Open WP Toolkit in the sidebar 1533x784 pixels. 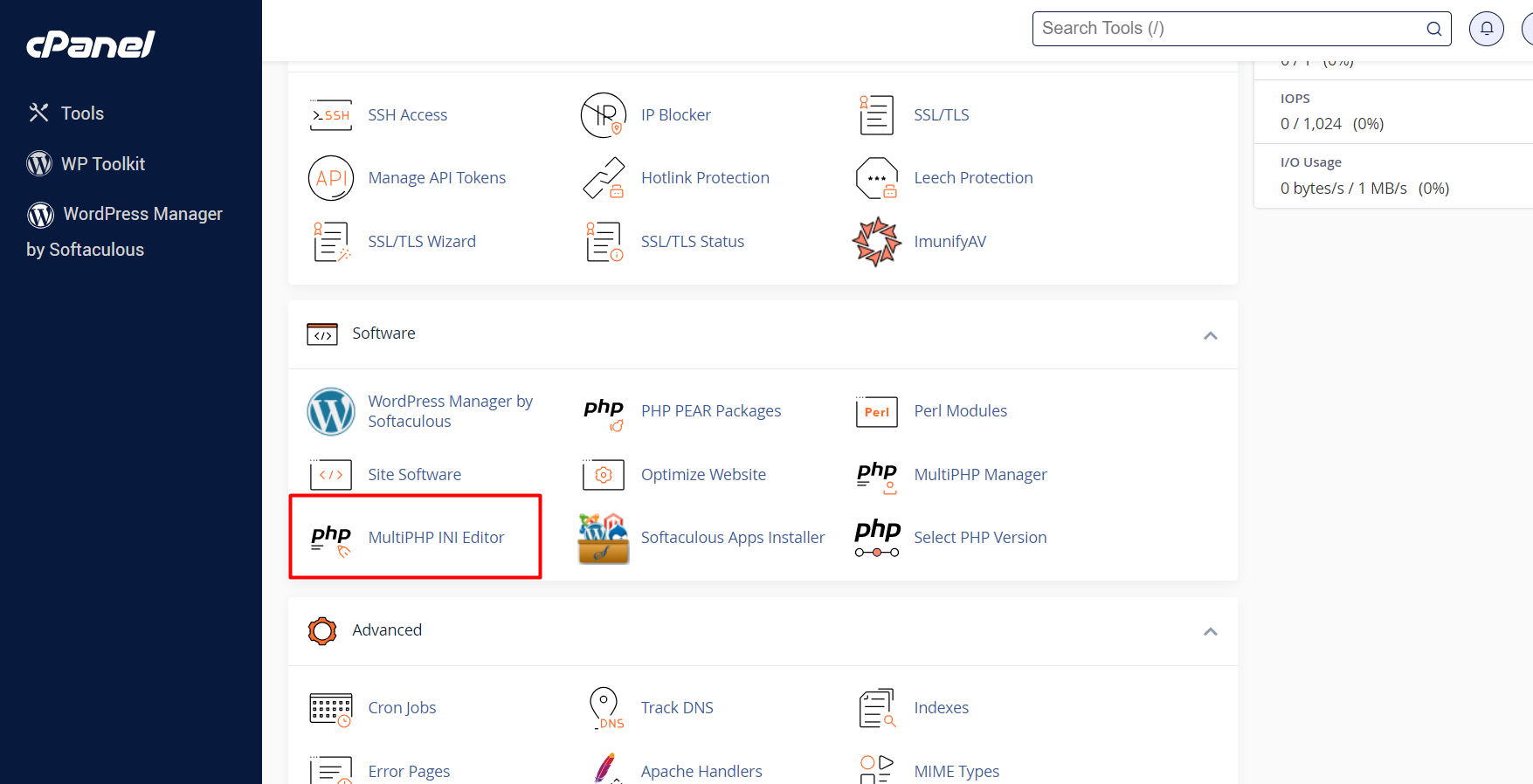tap(86, 164)
